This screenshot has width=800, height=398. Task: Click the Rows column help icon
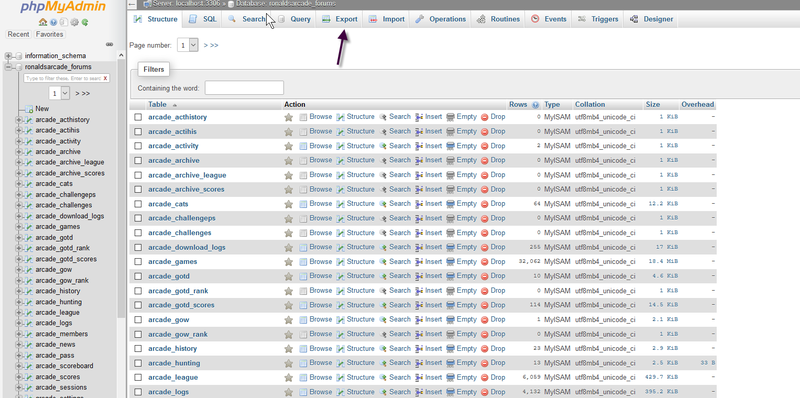click(535, 105)
